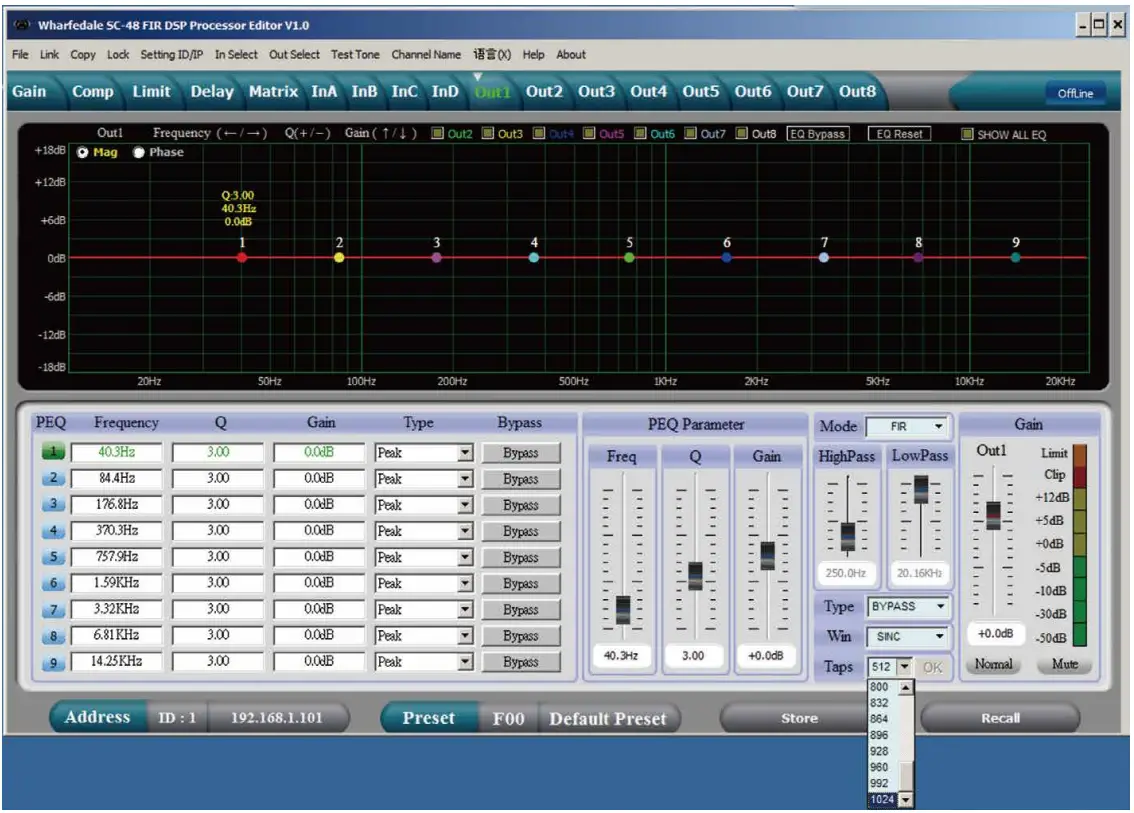
Task: Select the Phase radio button
Action: pyautogui.click(x=141, y=152)
